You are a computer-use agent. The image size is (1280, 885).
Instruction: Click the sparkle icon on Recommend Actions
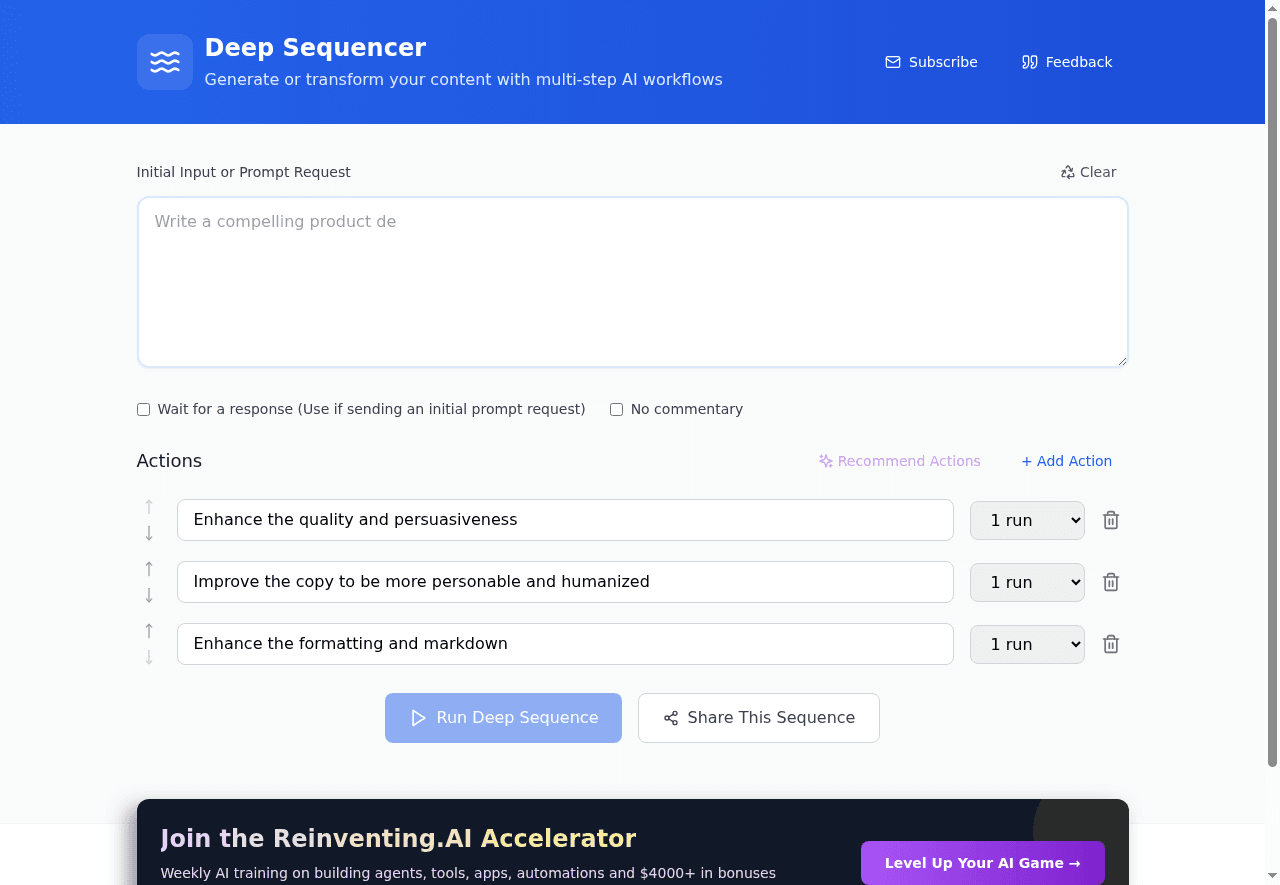(825, 461)
